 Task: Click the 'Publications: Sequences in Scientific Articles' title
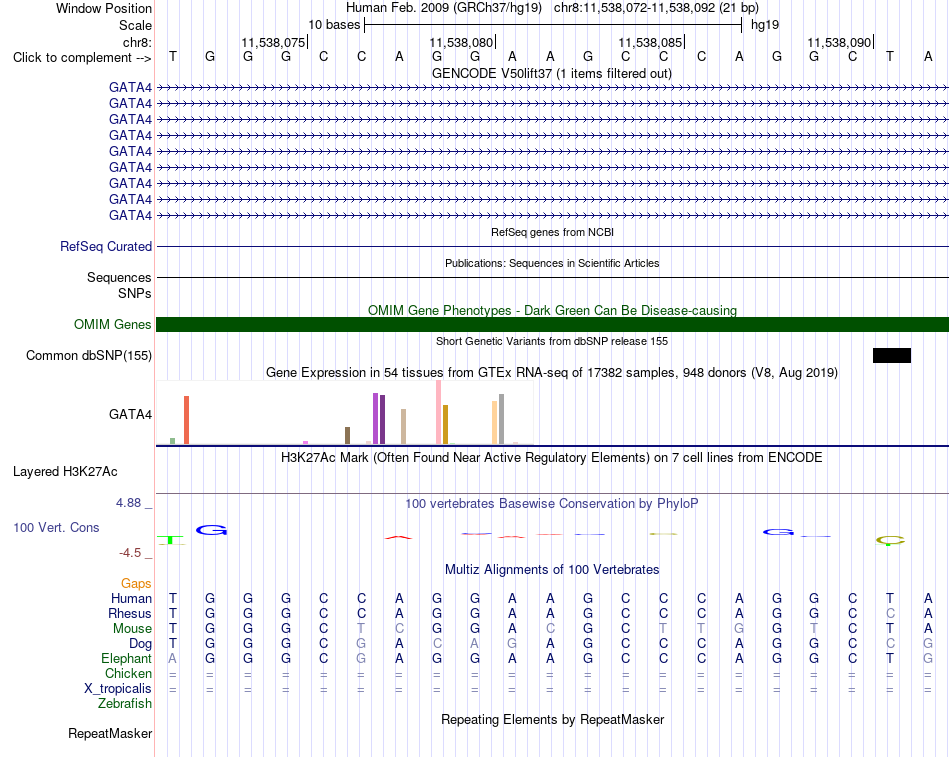pyautogui.click(x=552, y=263)
